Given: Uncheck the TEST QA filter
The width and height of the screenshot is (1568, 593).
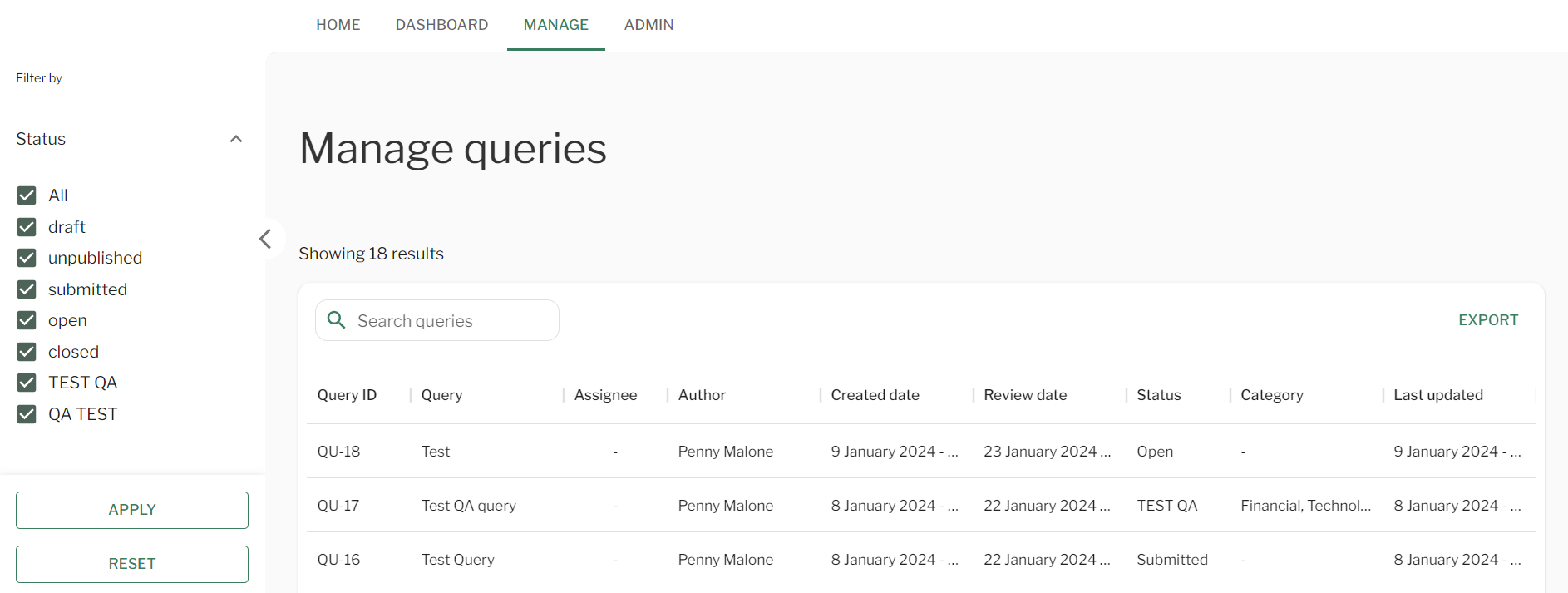Looking at the screenshot, I should point(27,383).
